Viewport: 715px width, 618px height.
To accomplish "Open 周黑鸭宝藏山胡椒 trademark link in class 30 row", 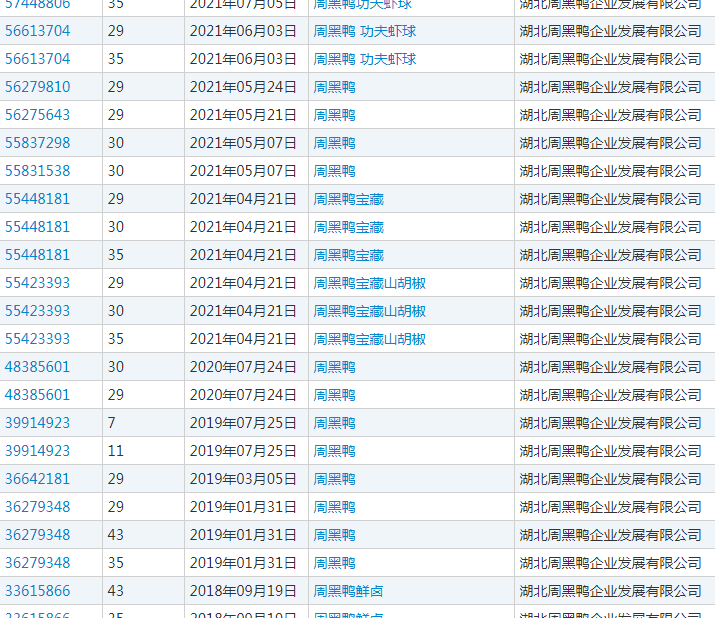I will pyautogui.click(x=369, y=311).
